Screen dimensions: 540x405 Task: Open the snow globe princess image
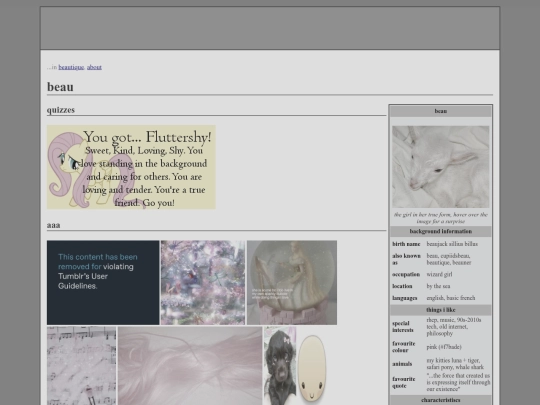pos(292,282)
